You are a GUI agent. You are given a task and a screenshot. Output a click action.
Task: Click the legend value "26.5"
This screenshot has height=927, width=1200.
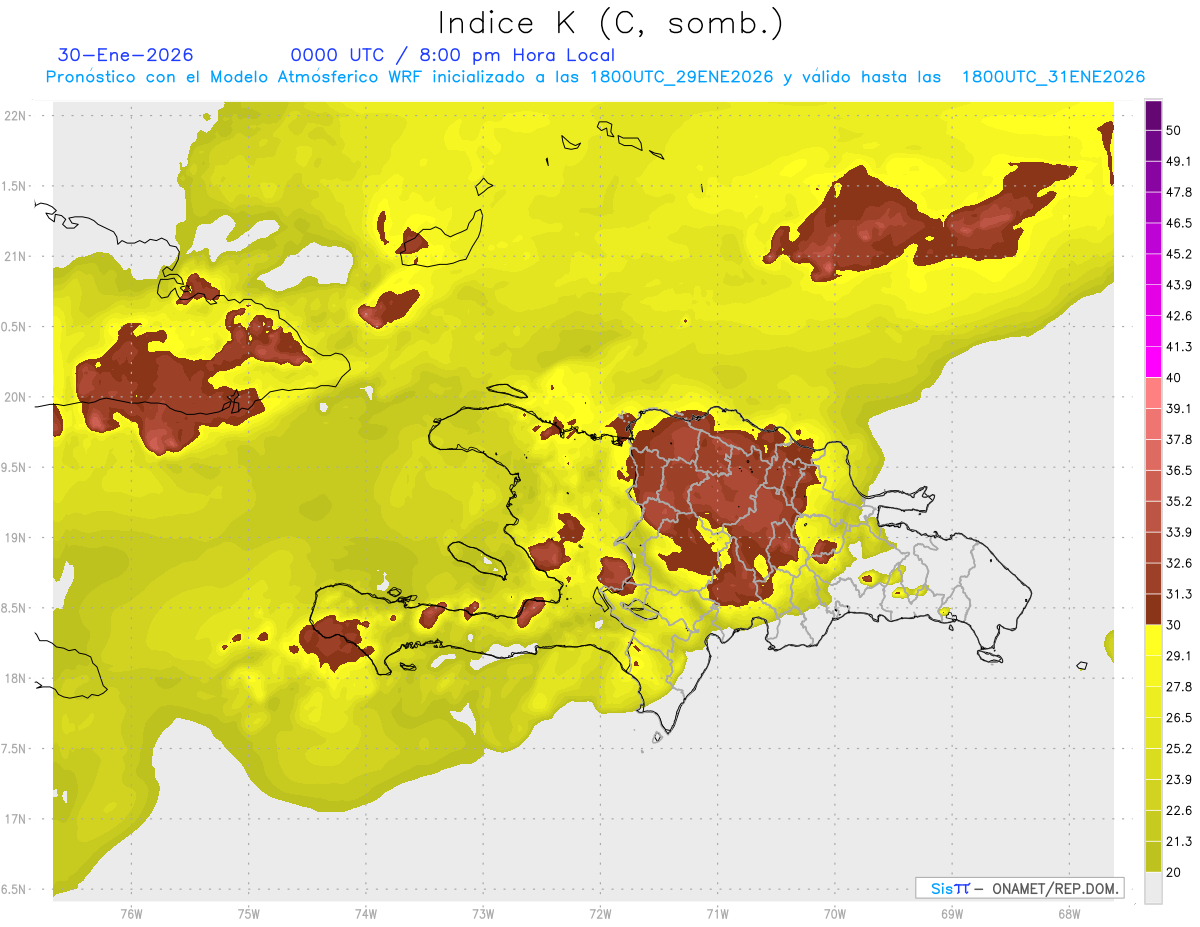(x=1179, y=717)
